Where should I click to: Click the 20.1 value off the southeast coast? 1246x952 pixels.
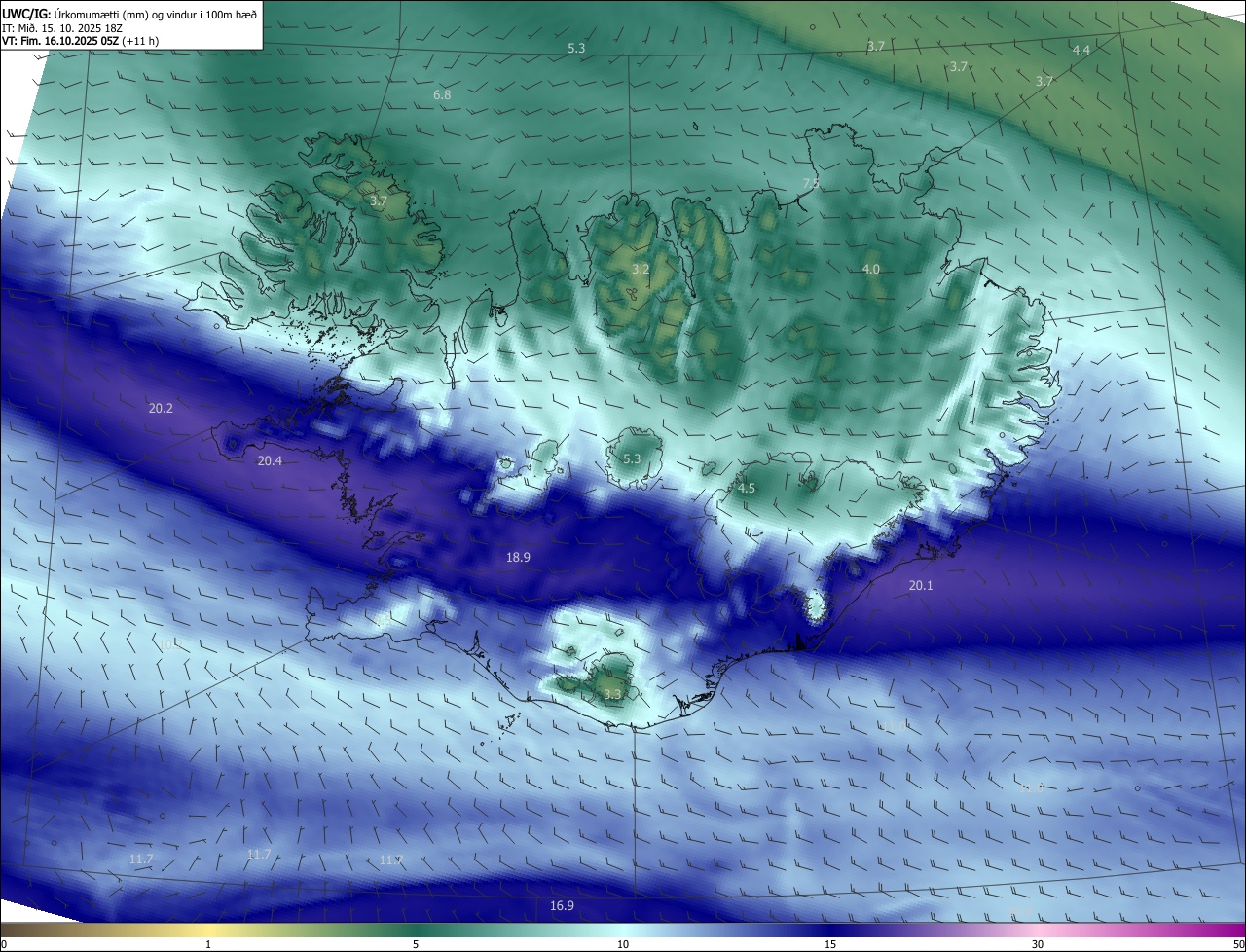coord(920,585)
